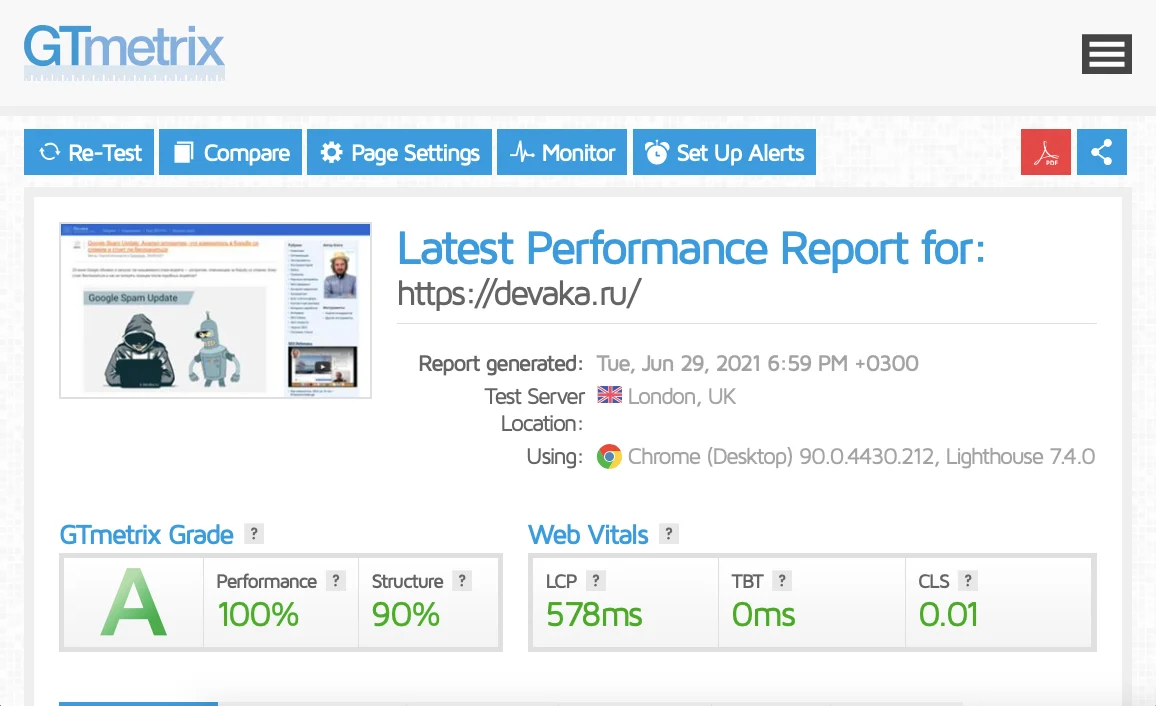Viewport: 1156px width, 706px height.
Task: Click the 100% Performance score
Action: pyautogui.click(x=258, y=615)
